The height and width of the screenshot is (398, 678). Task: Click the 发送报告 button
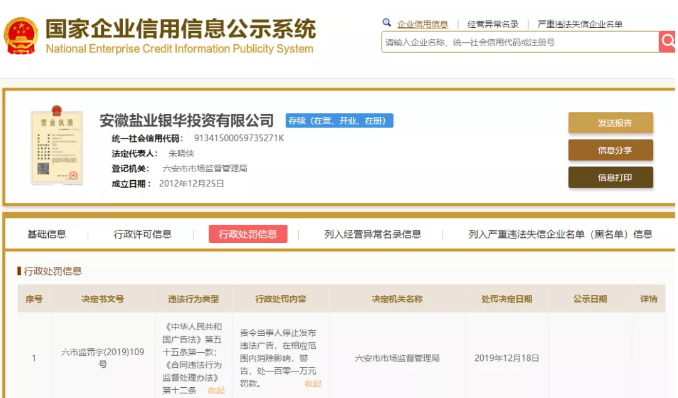pyautogui.click(x=611, y=123)
